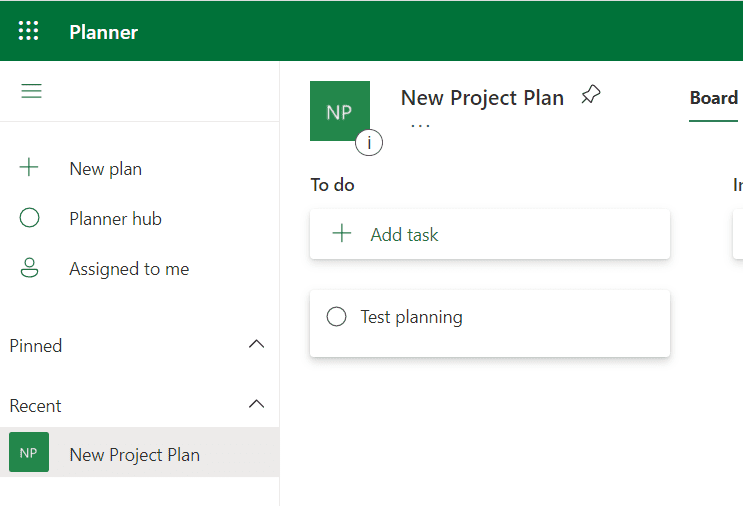Click the large NP plan thumbnail
The image size is (743, 506).
(339, 111)
